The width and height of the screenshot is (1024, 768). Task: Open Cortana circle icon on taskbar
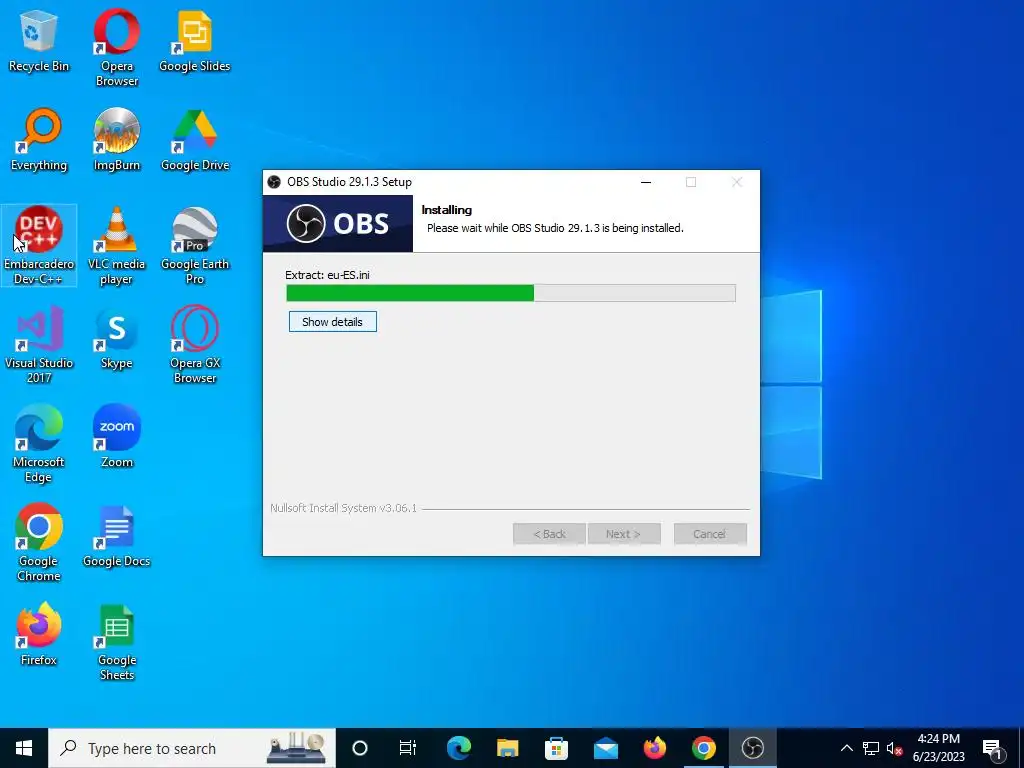(x=360, y=748)
